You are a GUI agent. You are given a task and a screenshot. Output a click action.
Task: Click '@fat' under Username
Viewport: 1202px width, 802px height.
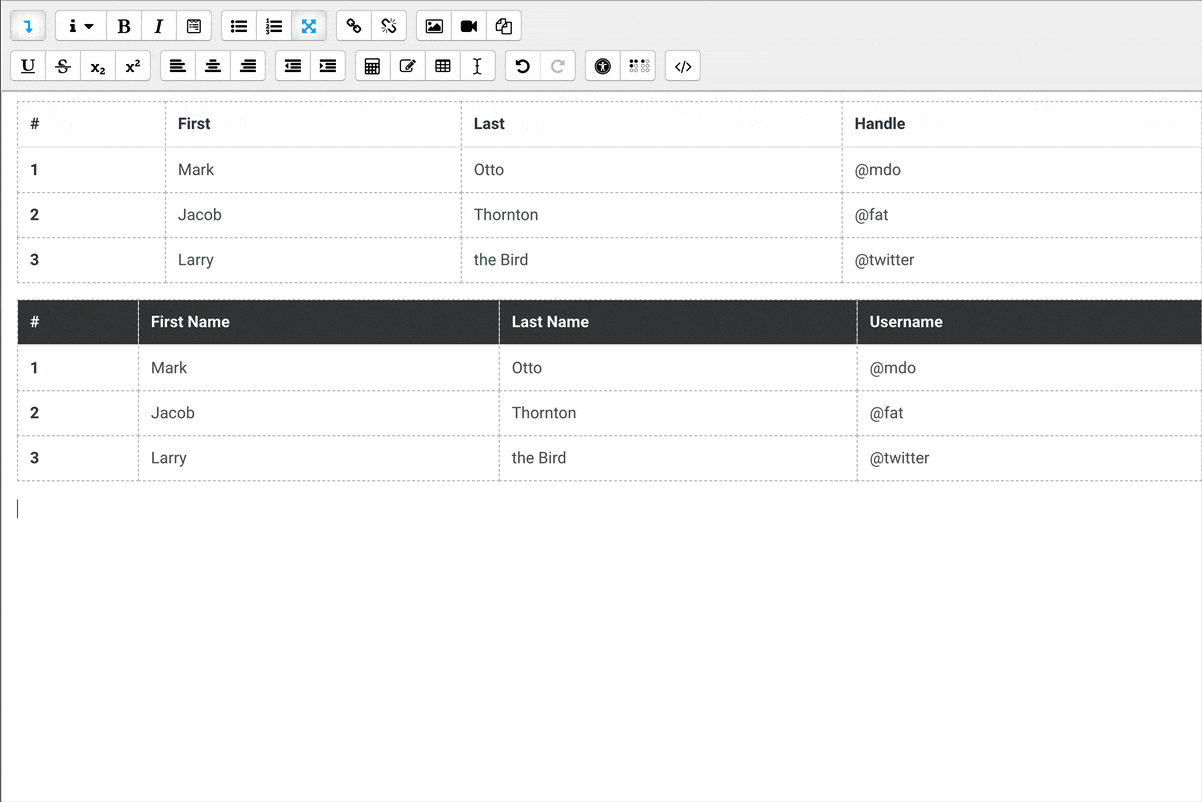(887, 413)
